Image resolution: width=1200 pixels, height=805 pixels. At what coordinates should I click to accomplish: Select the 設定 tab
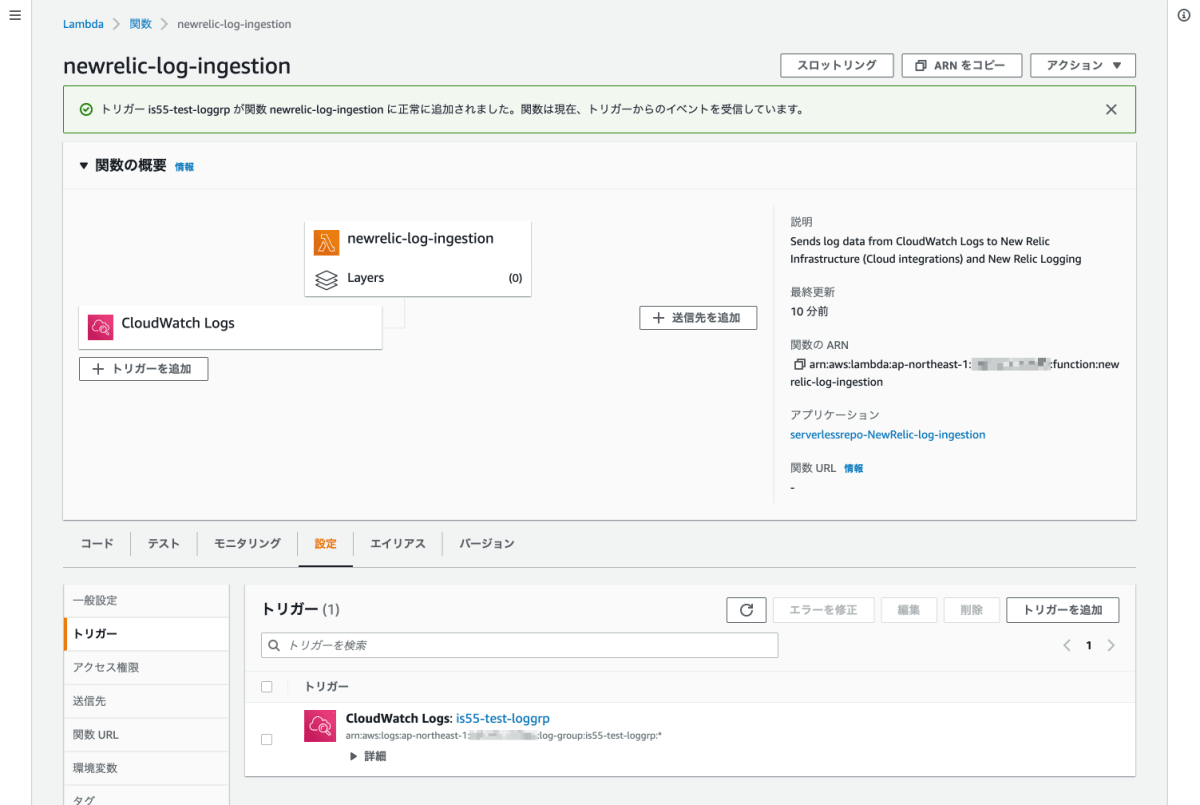click(325, 544)
